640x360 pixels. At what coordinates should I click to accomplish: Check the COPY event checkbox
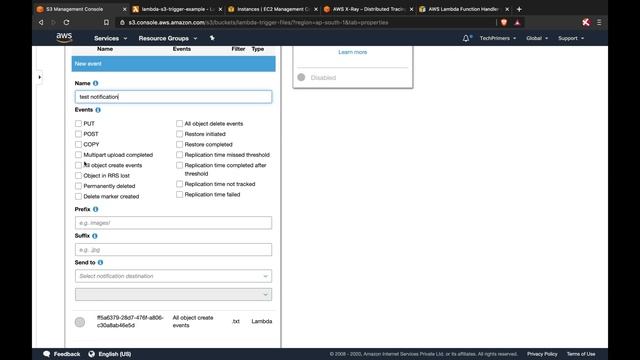click(x=78, y=144)
